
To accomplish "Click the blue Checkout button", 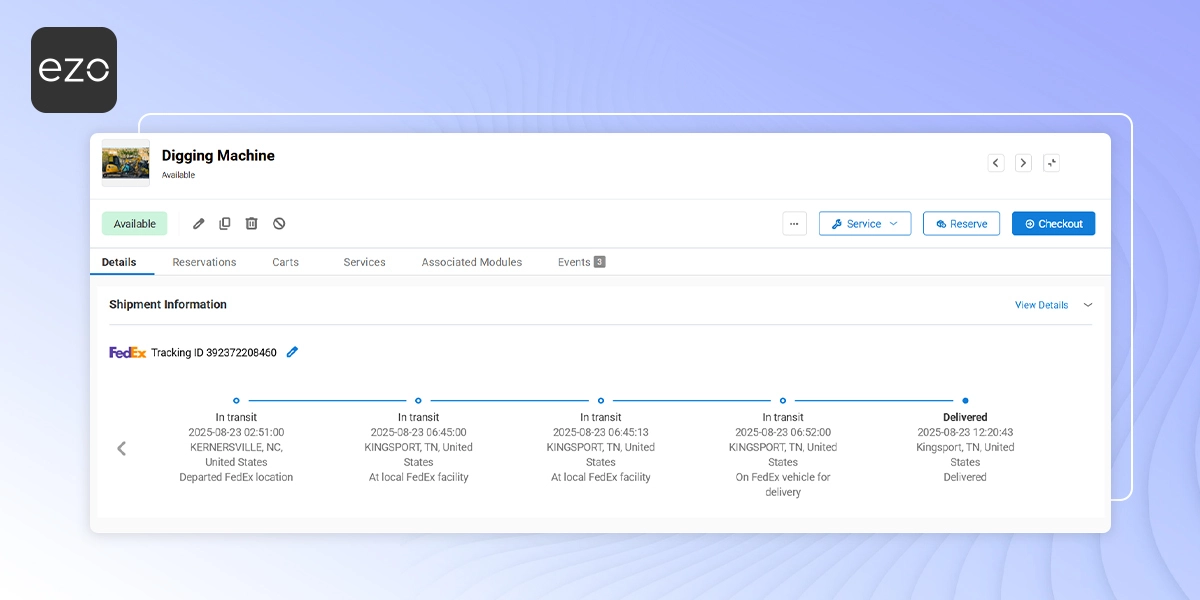I will tap(1053, 223).
